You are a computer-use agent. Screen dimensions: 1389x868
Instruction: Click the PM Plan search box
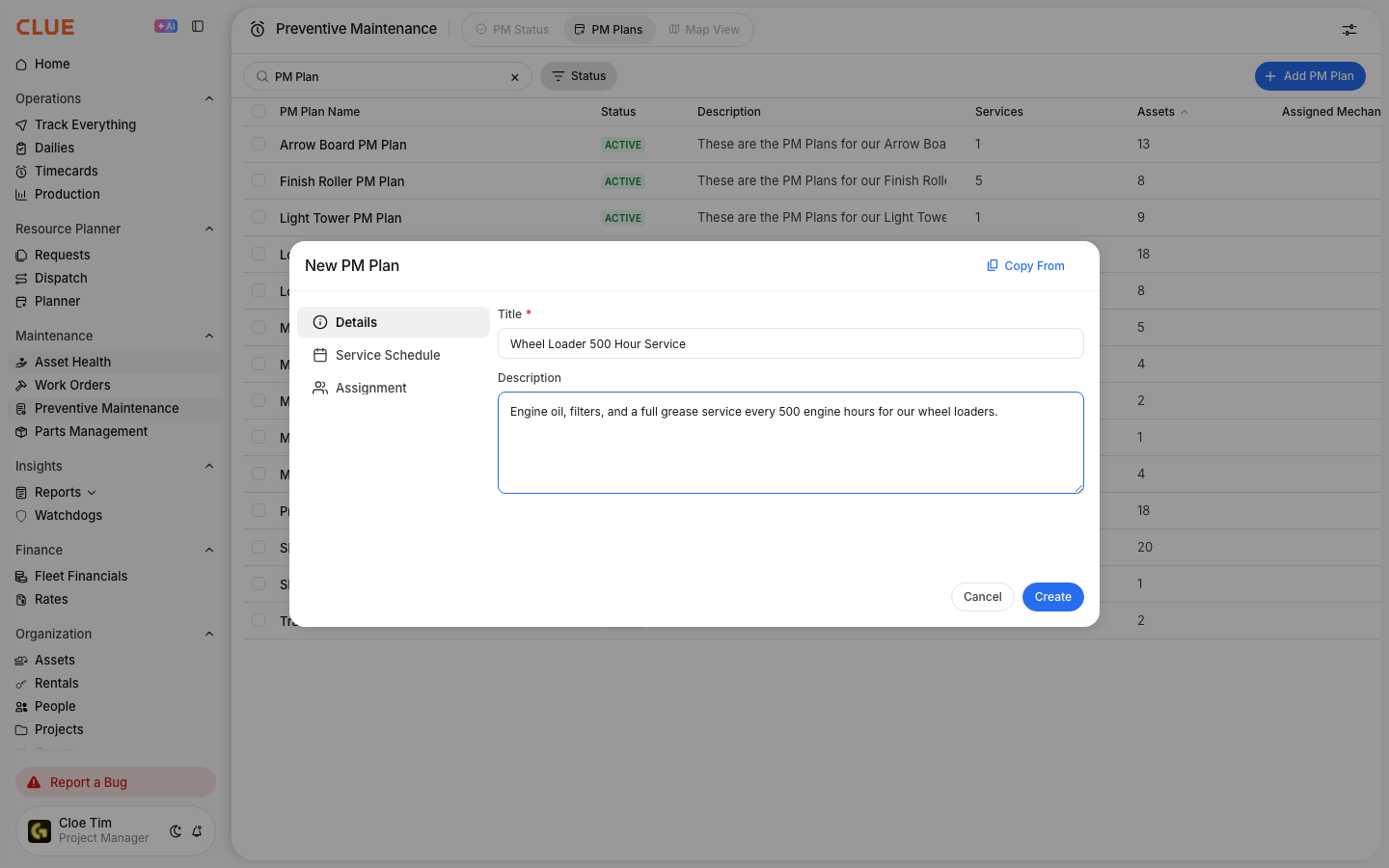pos(388,76)
